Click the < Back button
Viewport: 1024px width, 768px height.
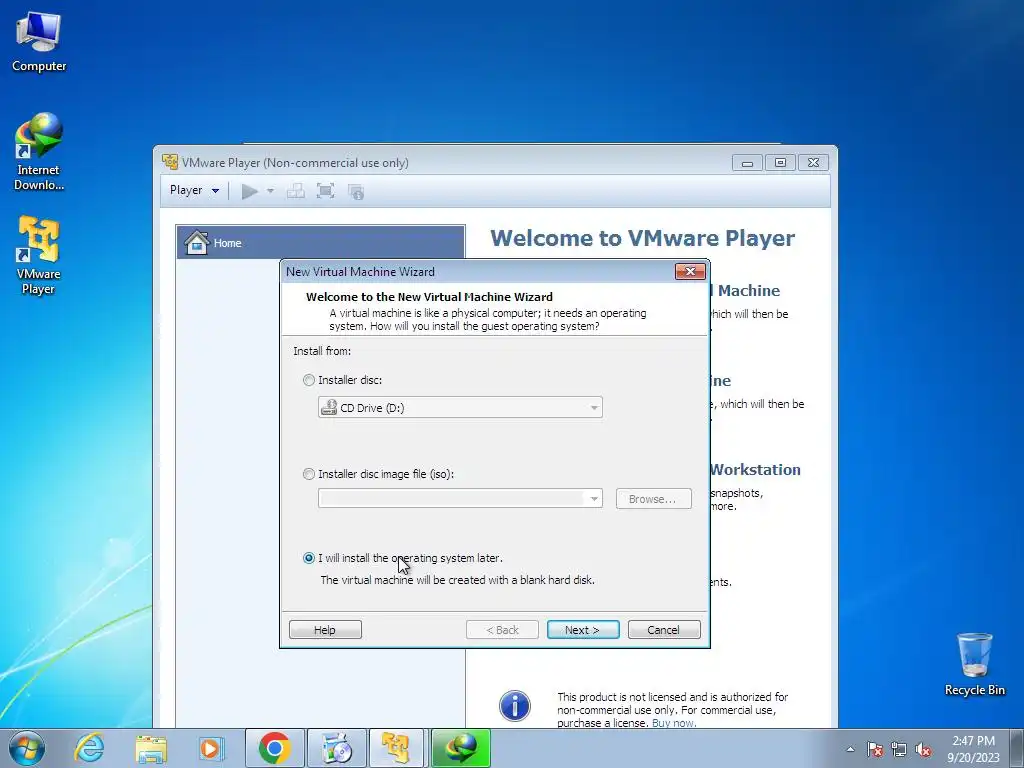pos(502,630)
